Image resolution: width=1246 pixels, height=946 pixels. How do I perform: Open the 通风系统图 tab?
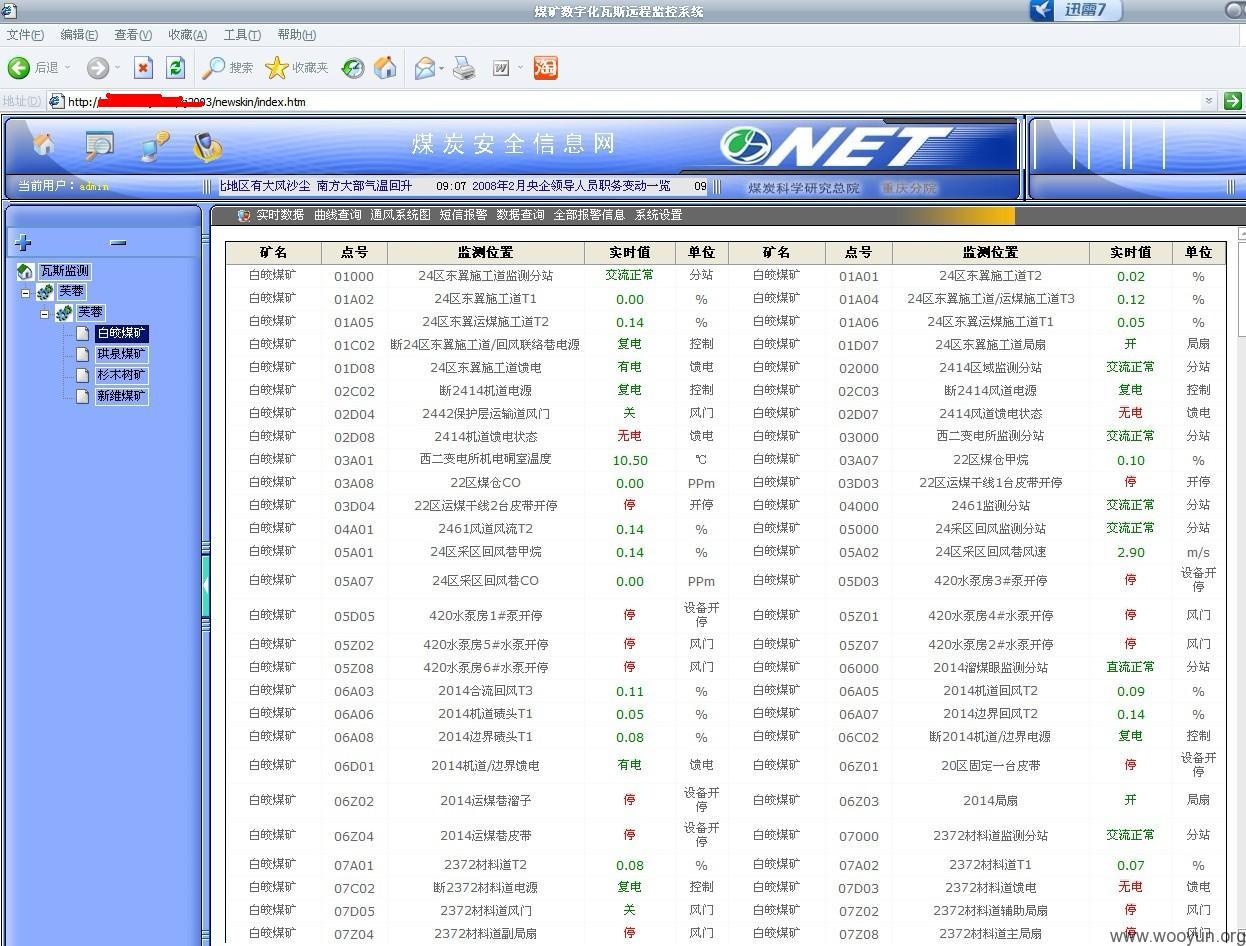(400, 215)
